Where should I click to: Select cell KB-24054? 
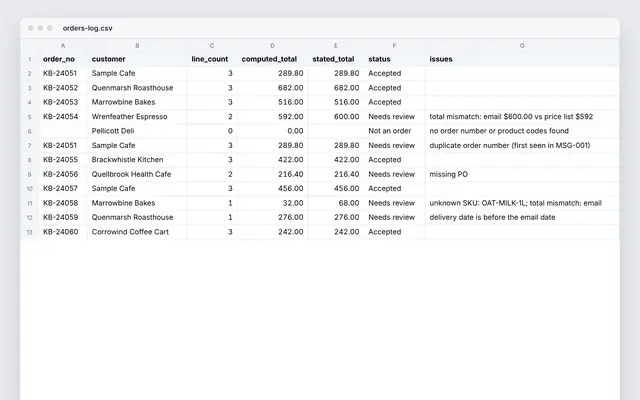(63, 117)
